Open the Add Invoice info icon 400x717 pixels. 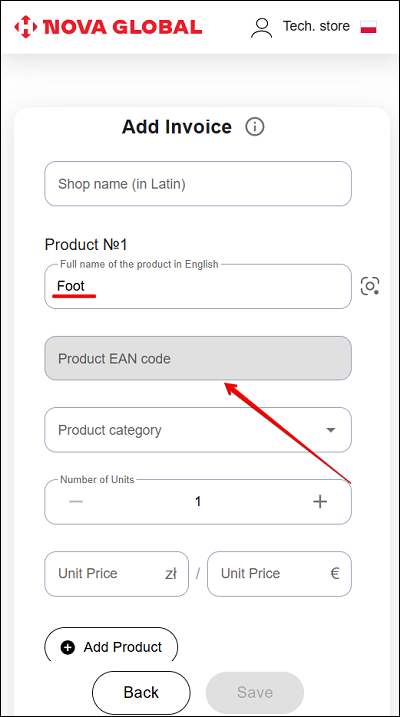(x=255, y=127)
